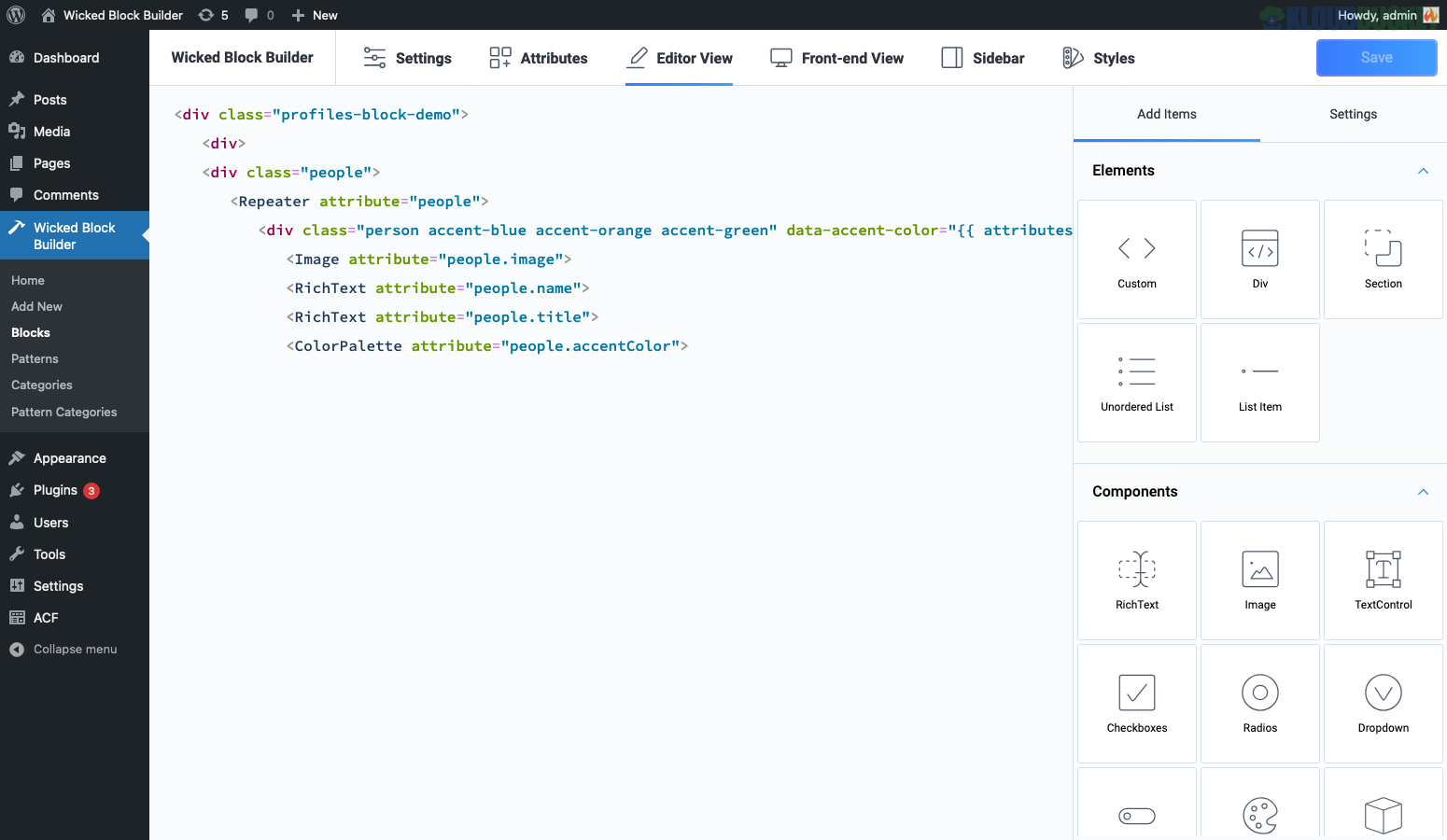
Task: Open the Pattern Categories link in sidebar
Action: pyautogui.click(x=63, y=412)
